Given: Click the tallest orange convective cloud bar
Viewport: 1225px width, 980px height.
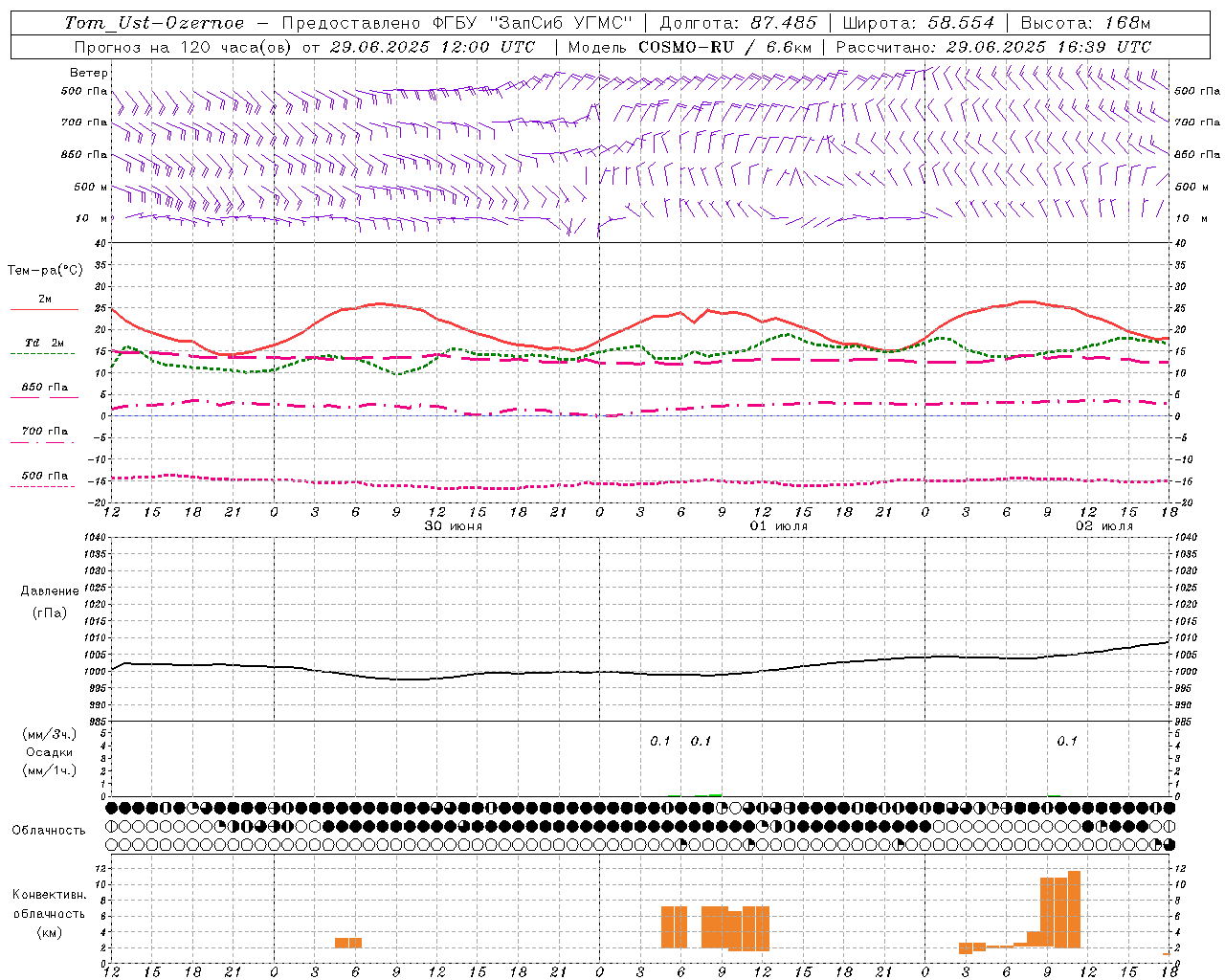Looking at the screenshot, I should [1074, 909].
